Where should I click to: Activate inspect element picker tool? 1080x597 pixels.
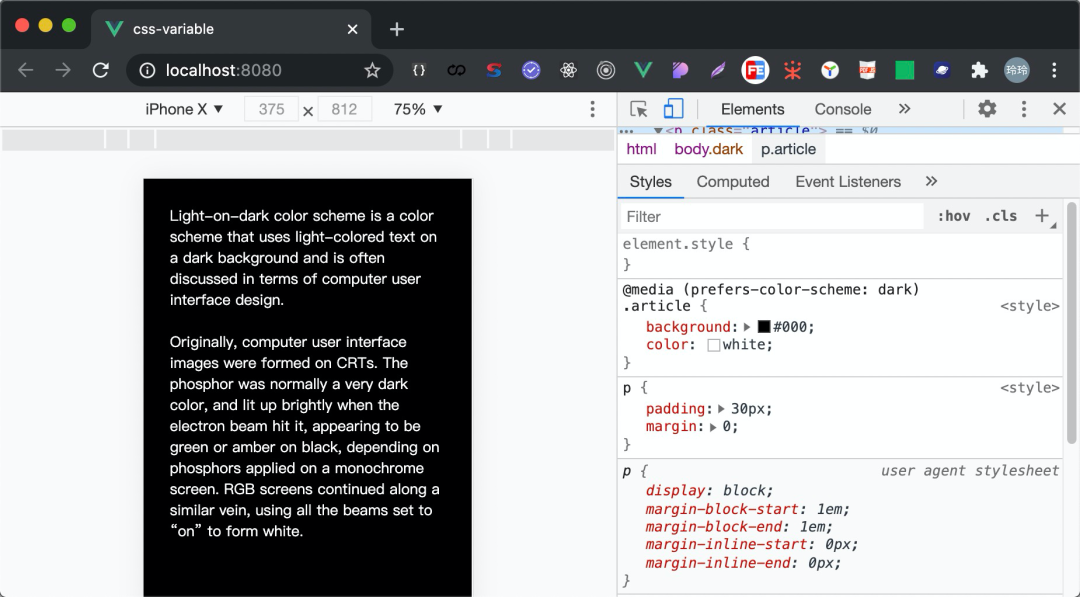click(638, 109)
